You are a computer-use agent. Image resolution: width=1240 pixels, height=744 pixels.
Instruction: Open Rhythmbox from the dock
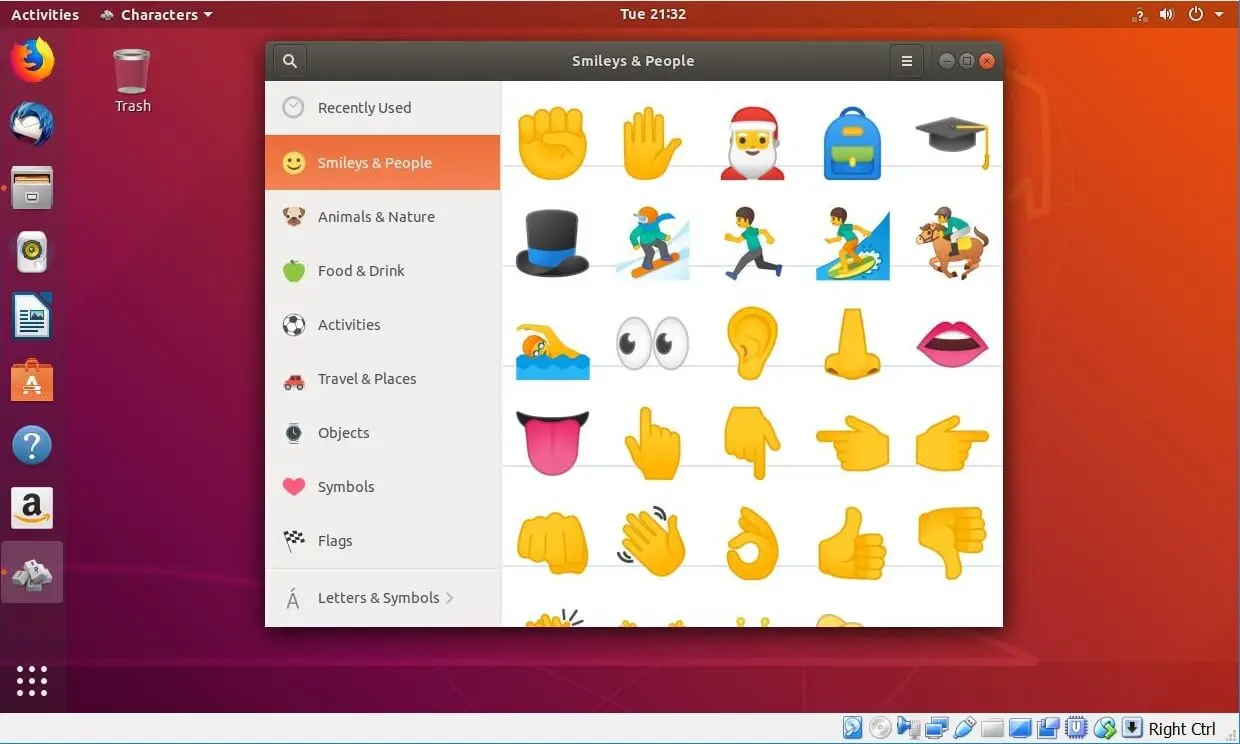(32, 252)
